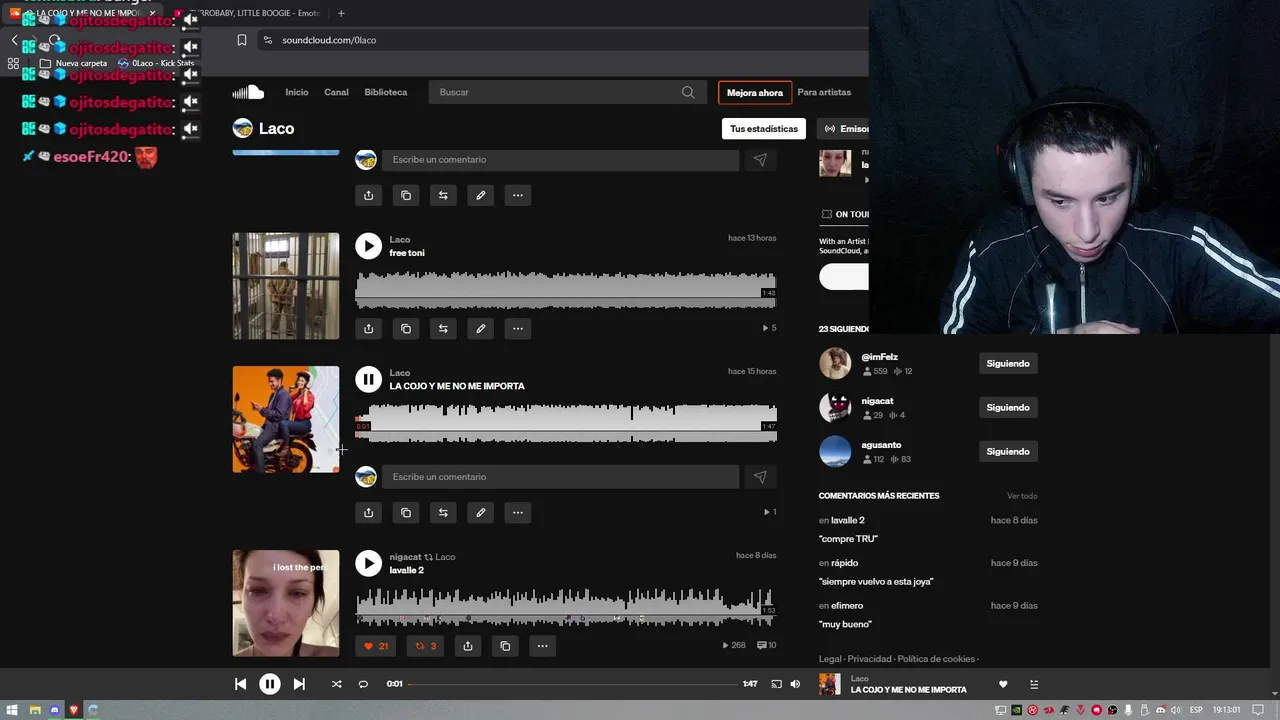The width and height of the screenshot is (1280, 720).
Task: Unfollow @imFelz via Siguiendo button
Action: point(1008,363)
